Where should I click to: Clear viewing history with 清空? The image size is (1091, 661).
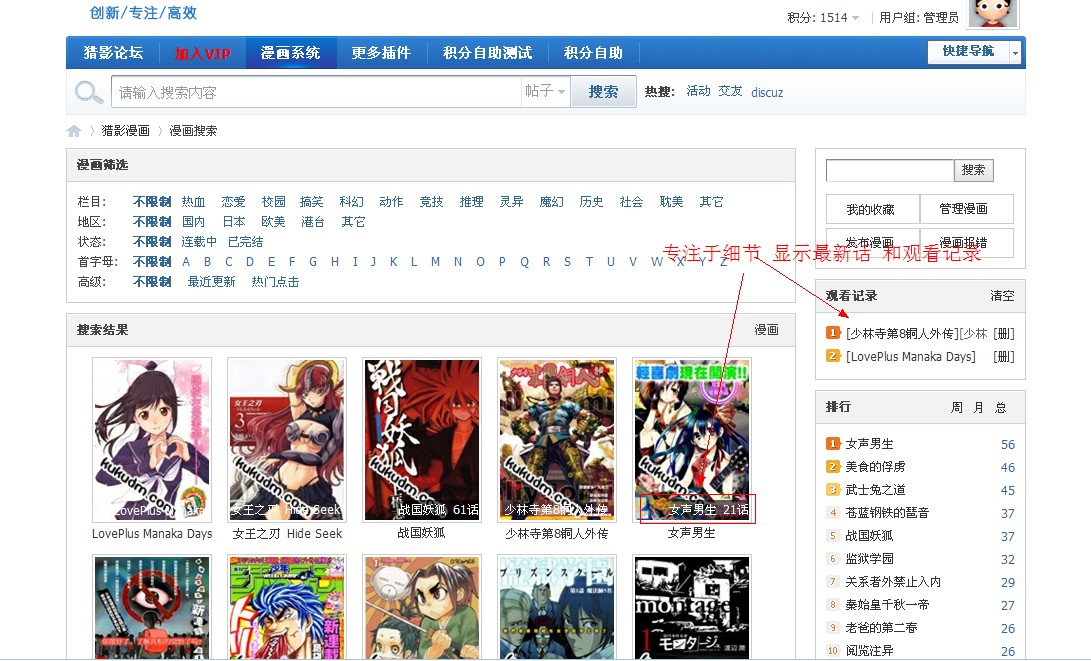point(1002,296)
